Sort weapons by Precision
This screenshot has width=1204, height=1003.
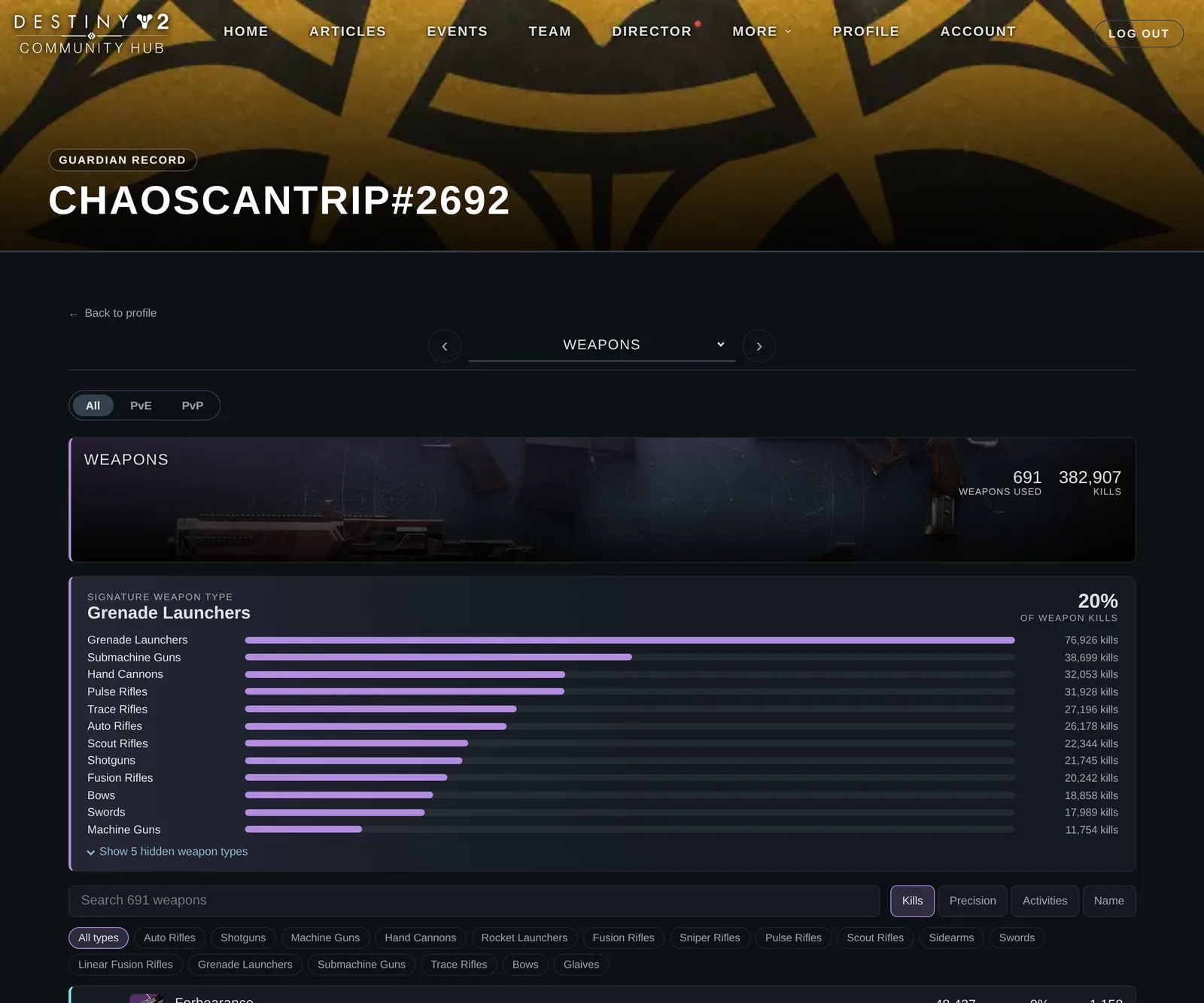[x=973, y=901]
